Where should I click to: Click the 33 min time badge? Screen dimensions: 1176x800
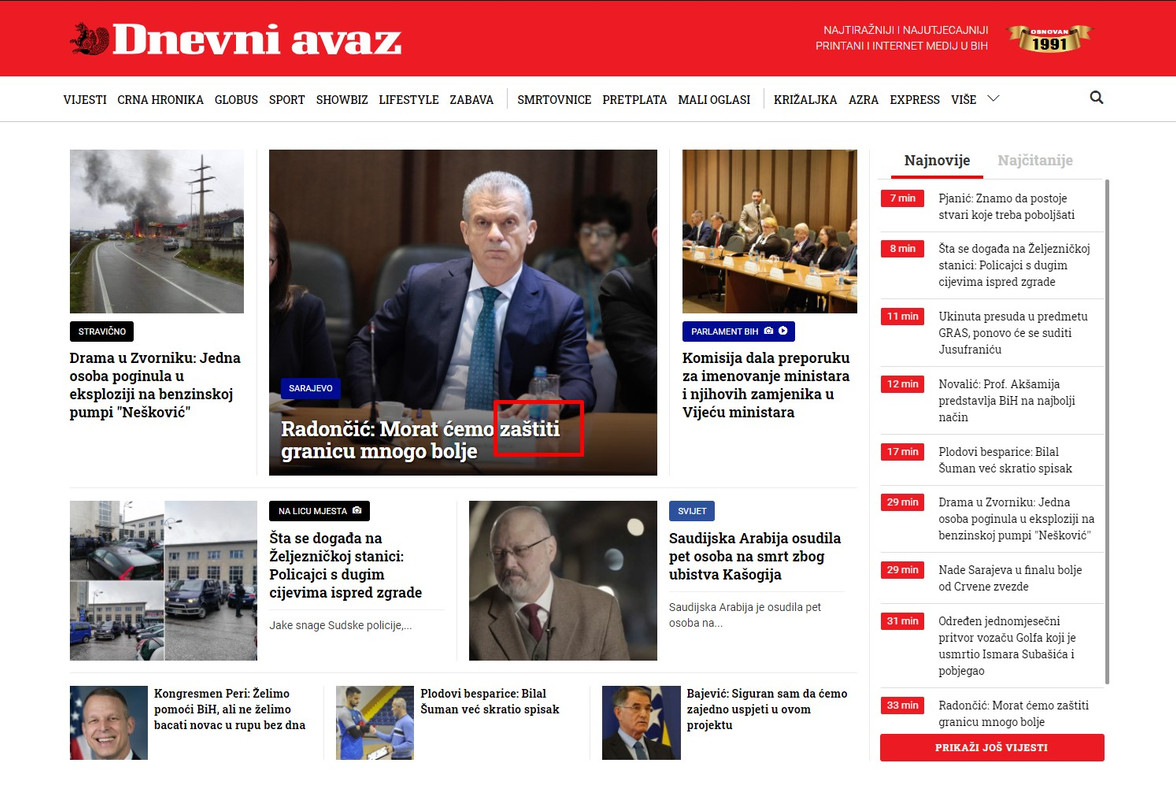pos(902,705)
